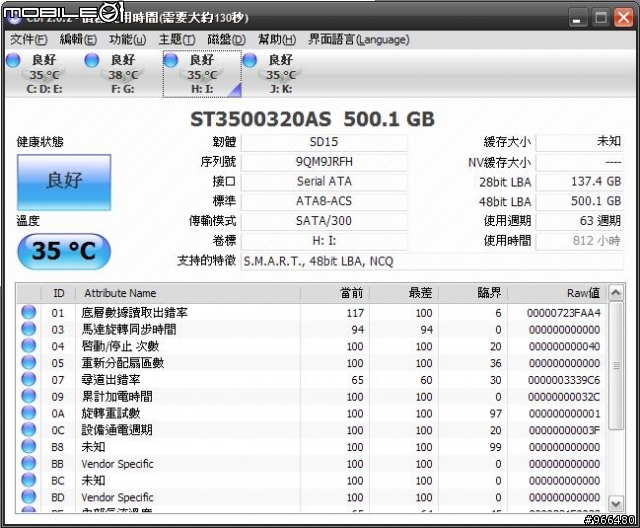Click the scroll up arrow of attribute list
Viewport: 640px width, 528px height.
pyautogui.click(x=616, y=293)
